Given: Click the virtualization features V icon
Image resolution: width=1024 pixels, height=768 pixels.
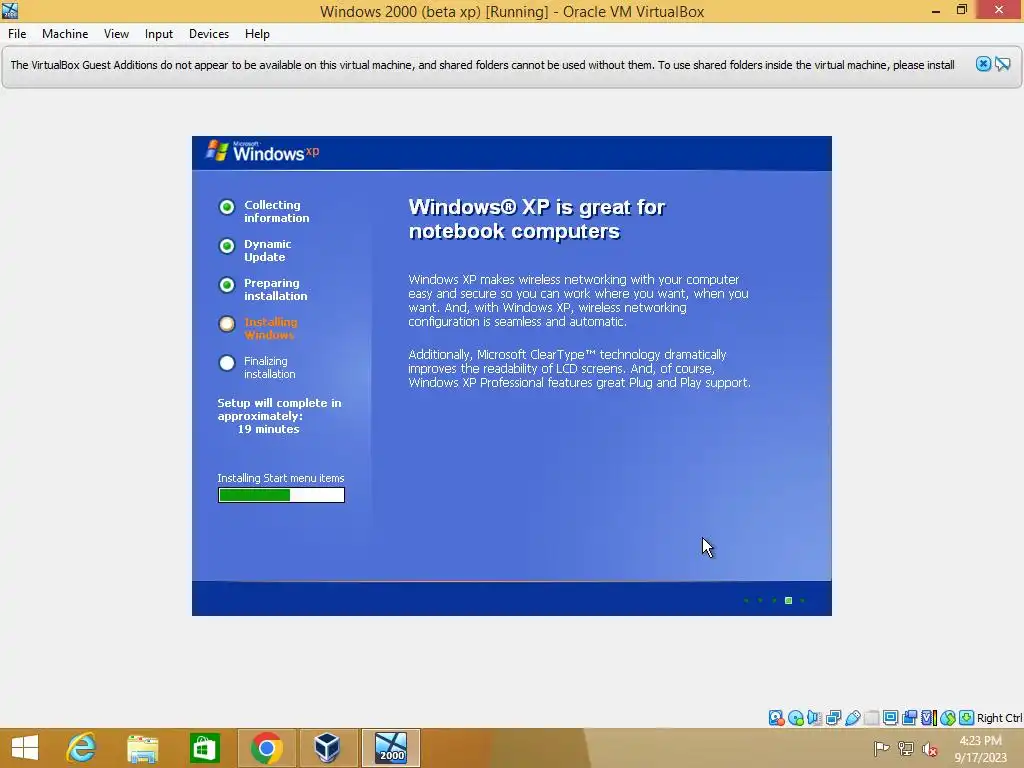Looking at the screenshot, I should [x=928, y=718].
